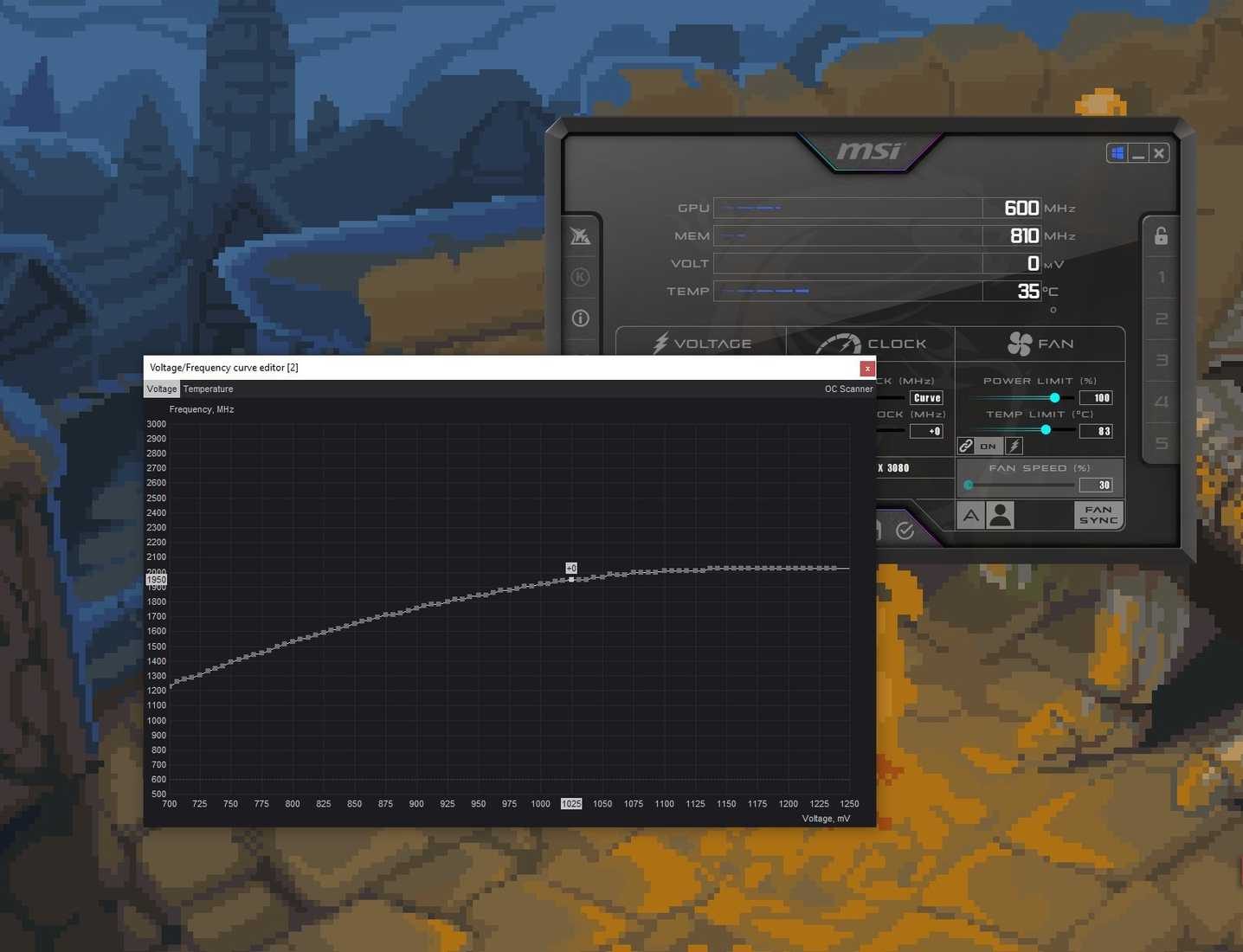The height and width of the screenshot is (952, 1243).
Task: Open the fan settings section icon
Action: click(x=1040, y=344)
